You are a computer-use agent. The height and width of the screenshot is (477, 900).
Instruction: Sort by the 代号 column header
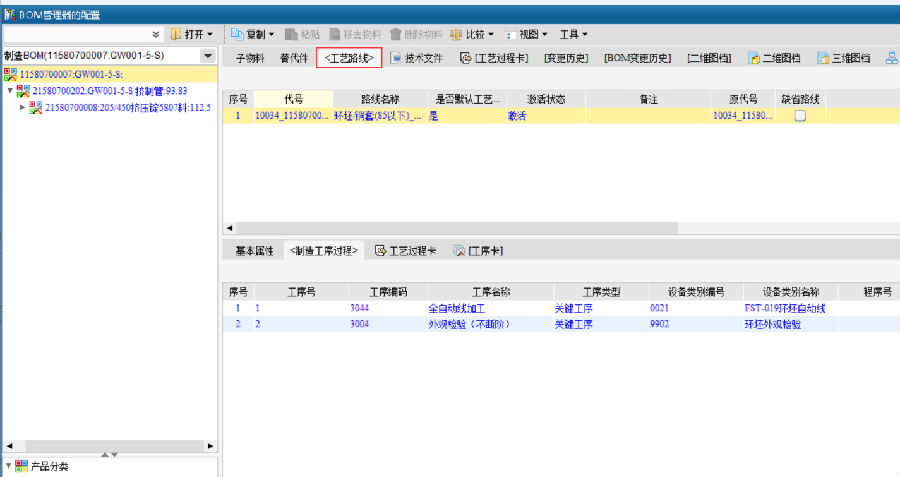(293, 99)
